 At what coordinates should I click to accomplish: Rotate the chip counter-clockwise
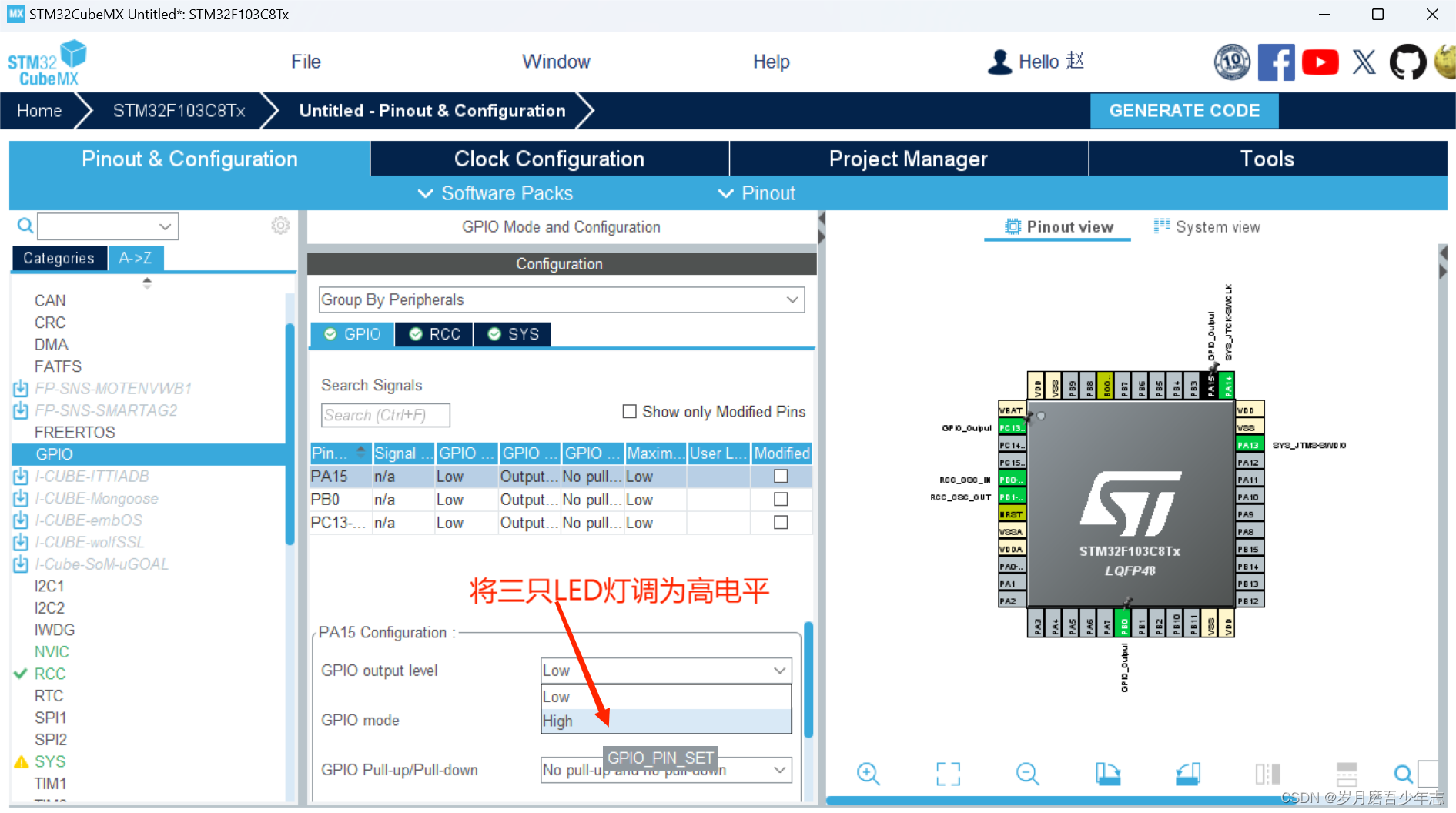[1188, 774]
